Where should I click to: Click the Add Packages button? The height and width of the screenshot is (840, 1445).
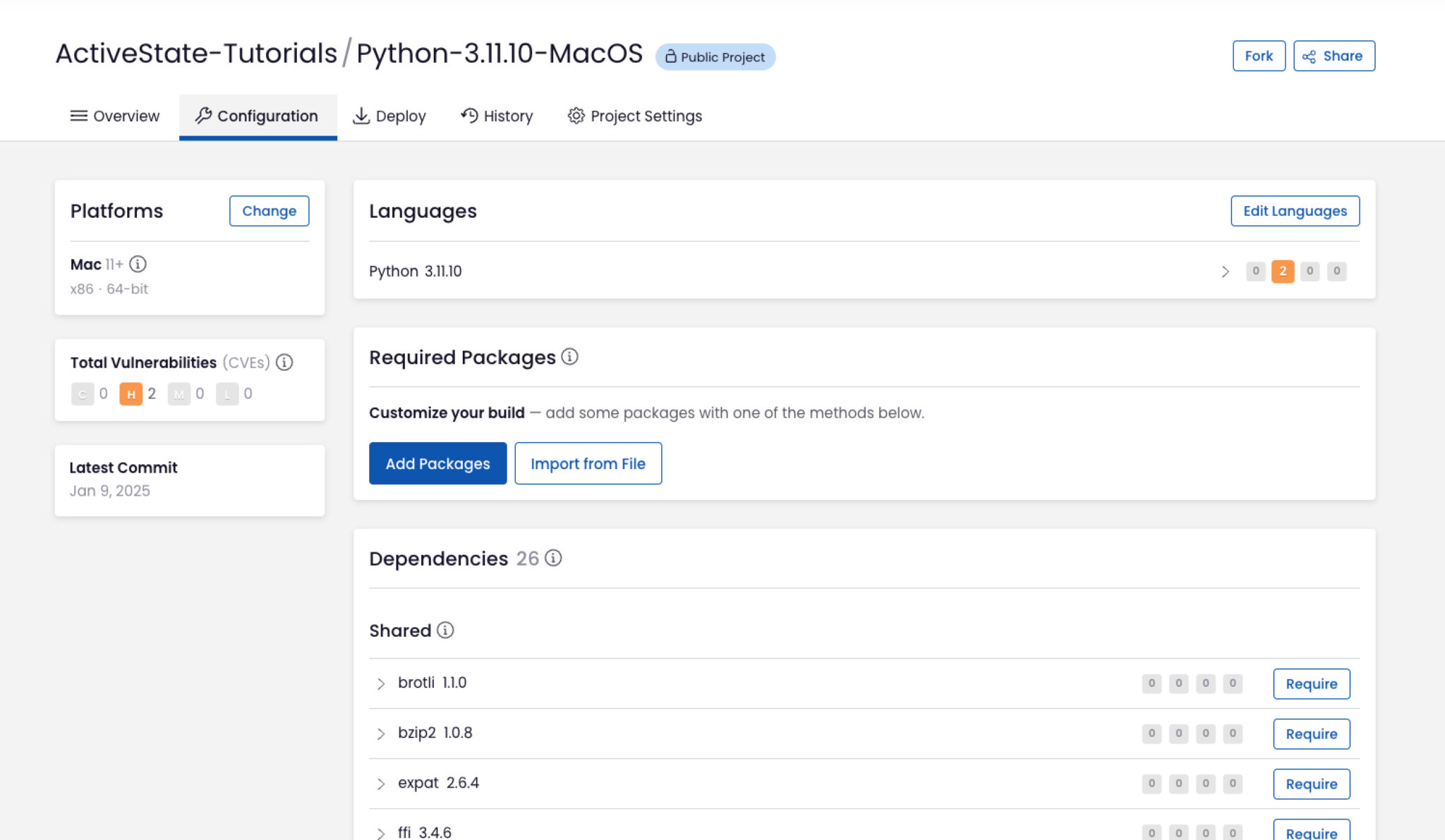point(437,463)
